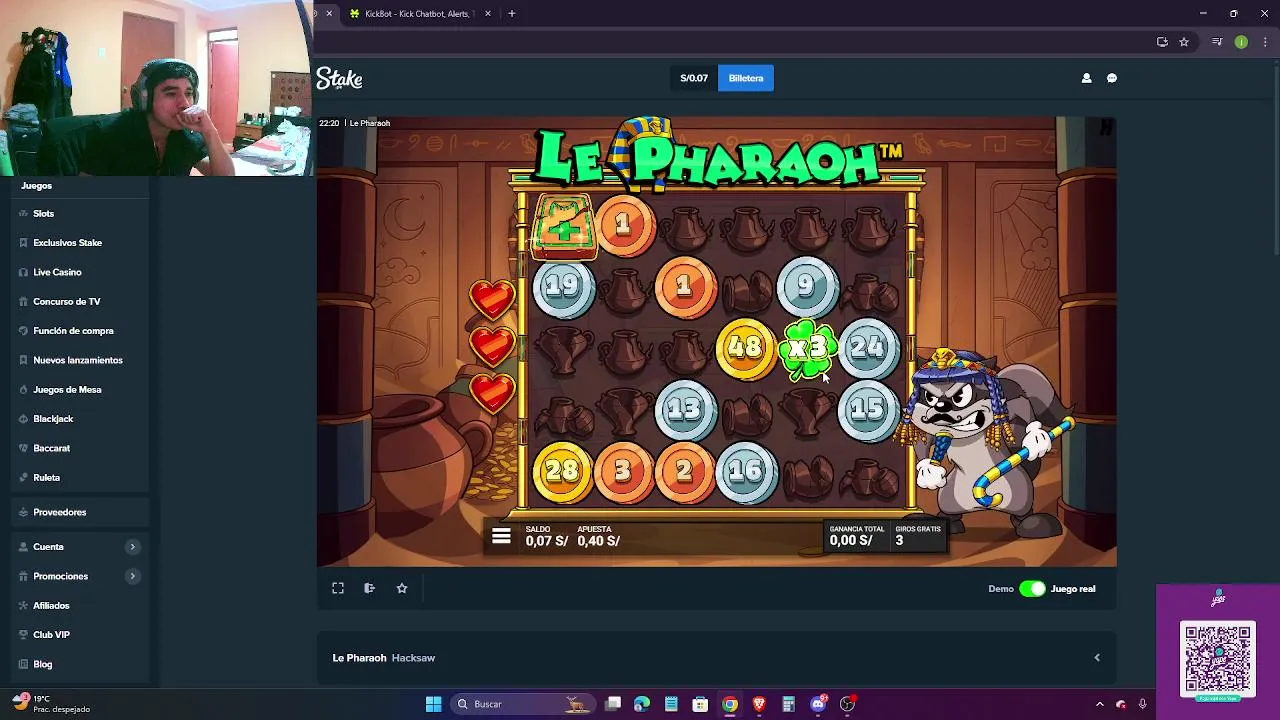The width and height of the screenshot is (1280, 720).
Task: Expand Cuenta submenu arrow
Action: [132, 547]
